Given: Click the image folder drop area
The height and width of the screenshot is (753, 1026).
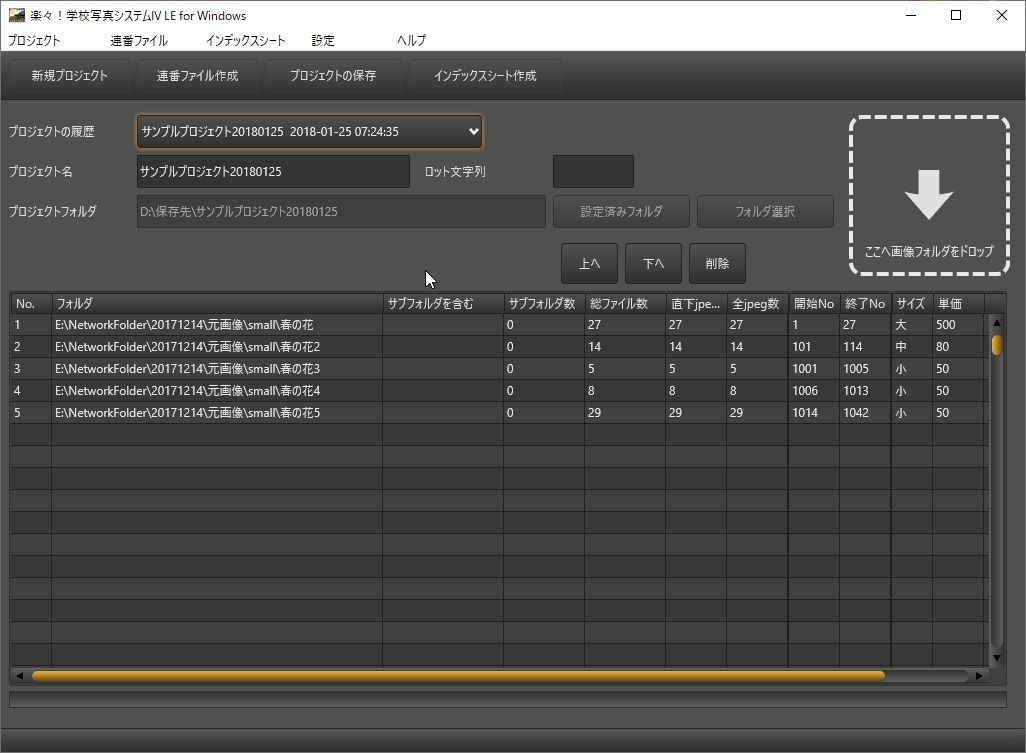Looking at the screenshot, I should tap(929, 196).
